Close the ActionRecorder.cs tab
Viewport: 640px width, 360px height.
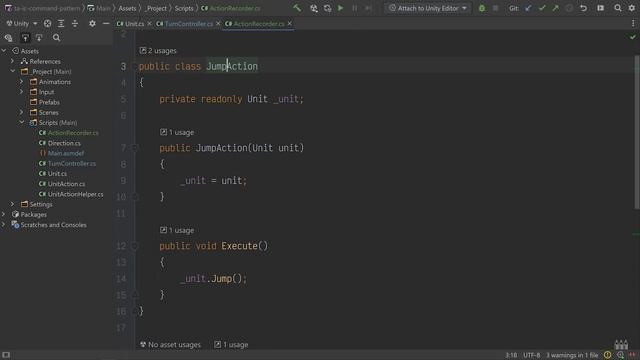click(x=289, y=24)
